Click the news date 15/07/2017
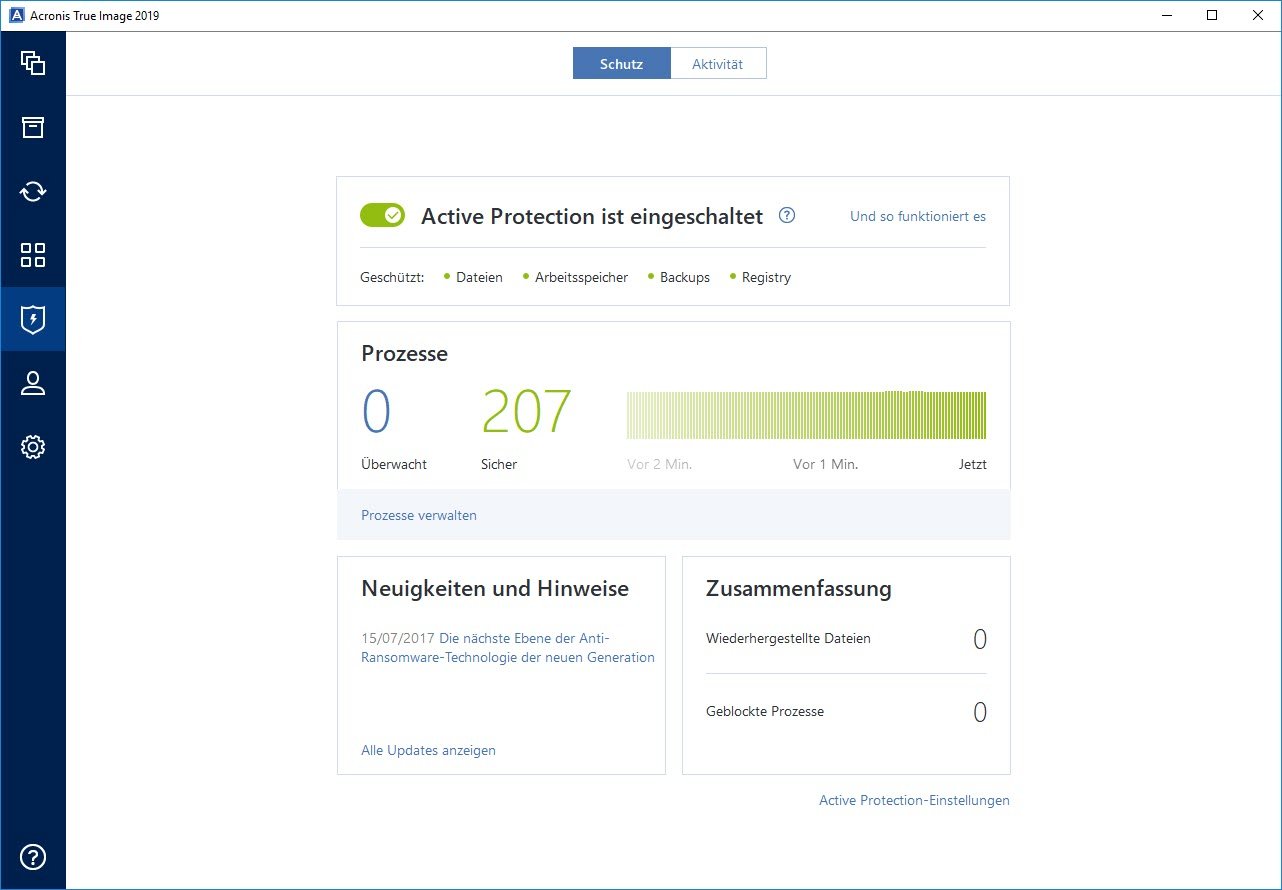This screenshot has width=1282, height=890. (398, 638)
